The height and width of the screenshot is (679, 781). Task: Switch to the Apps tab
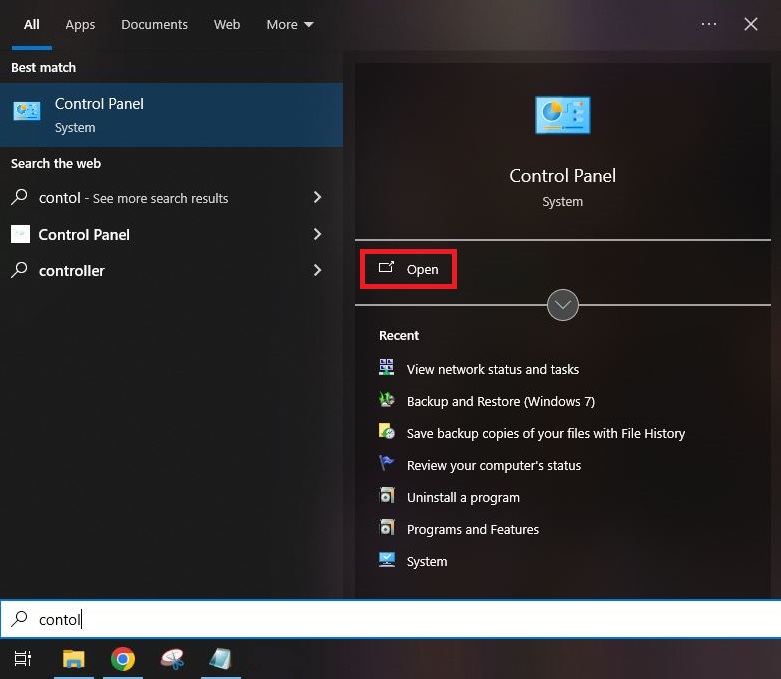point(80,24)
